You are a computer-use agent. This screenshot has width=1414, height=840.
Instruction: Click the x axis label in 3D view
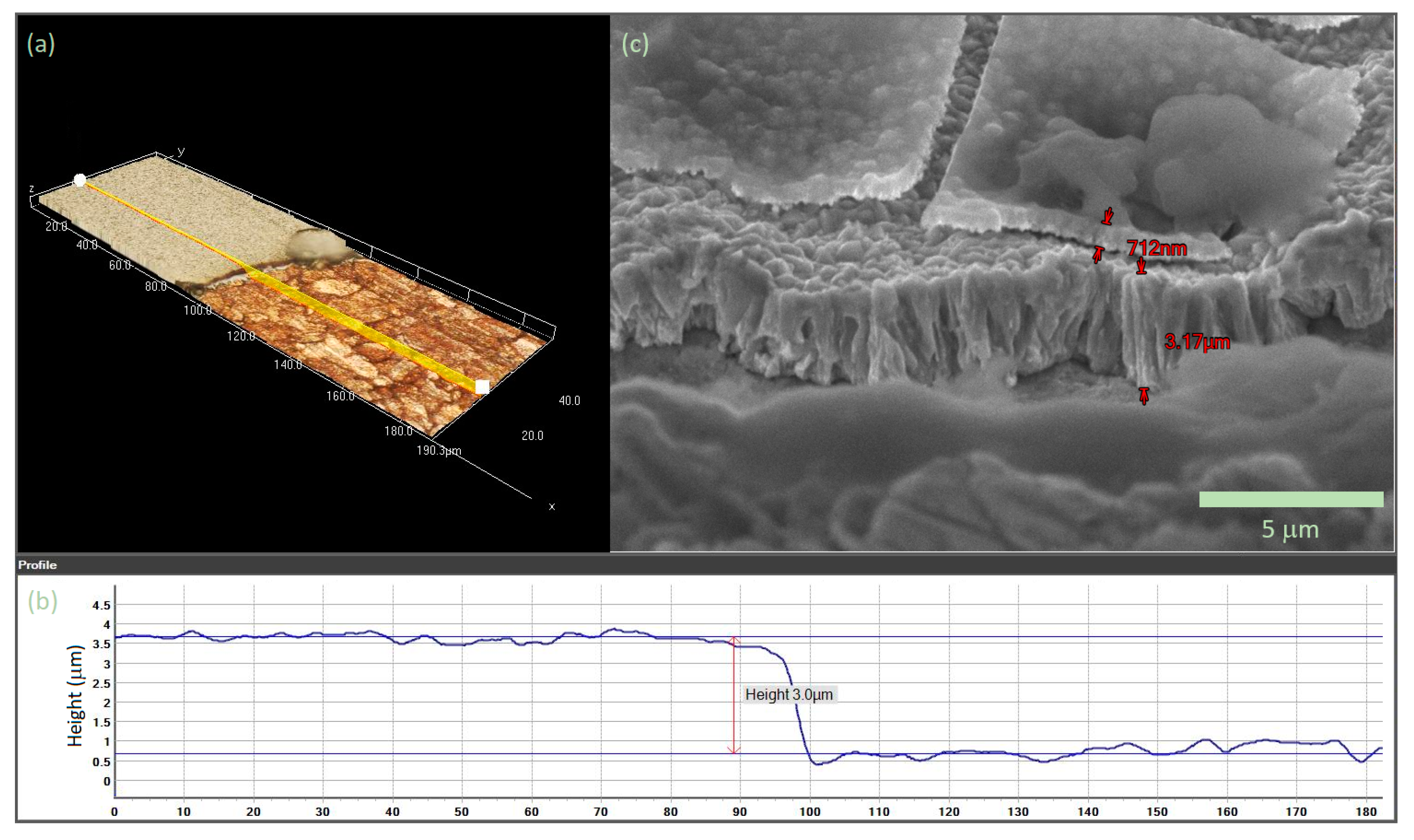552,507
